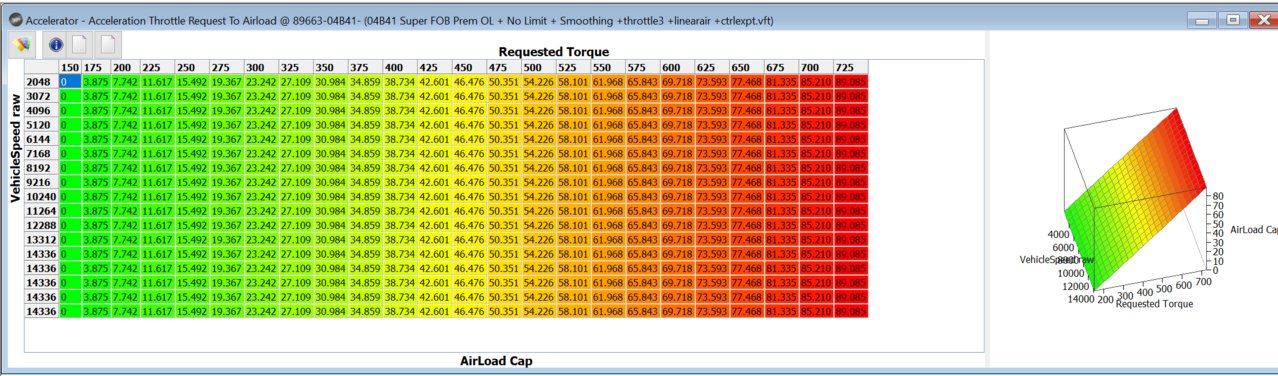Click the highlighted 0 cell in row 2048

[70, 81]
